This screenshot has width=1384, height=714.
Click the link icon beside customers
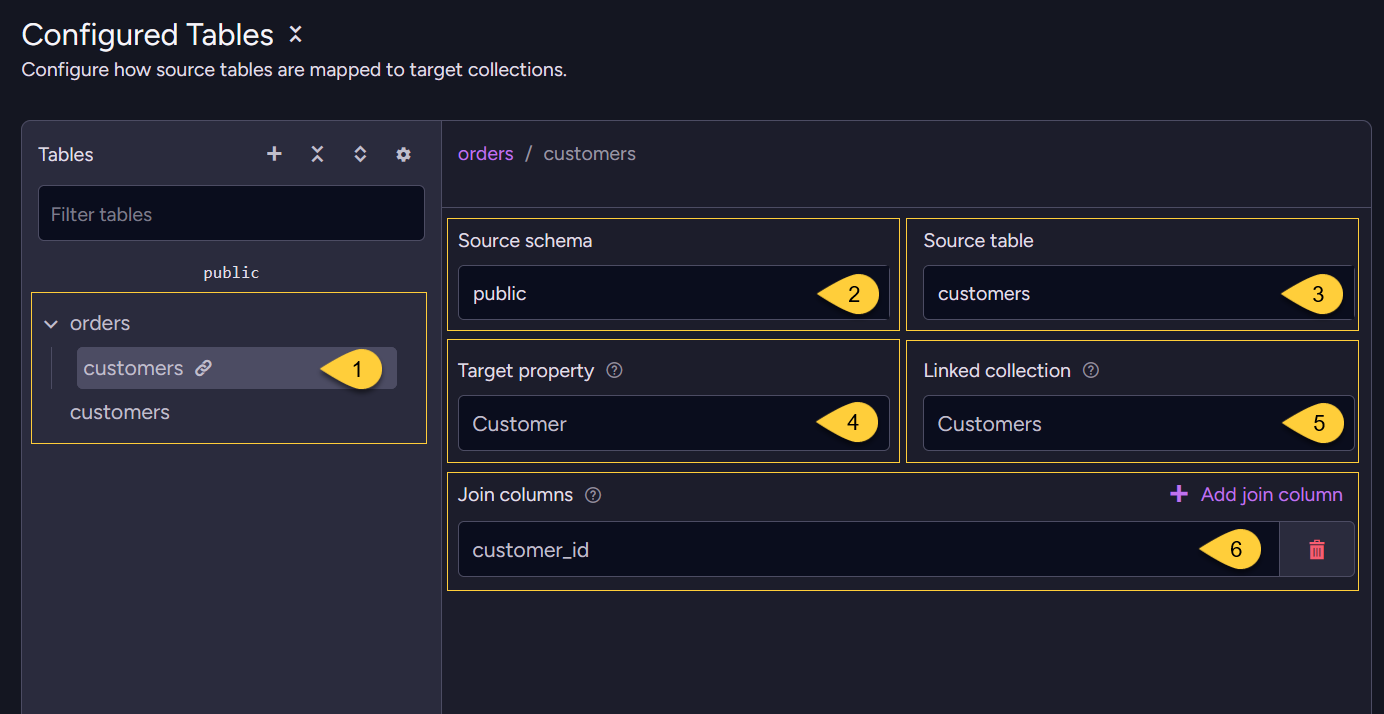(203, 368)
